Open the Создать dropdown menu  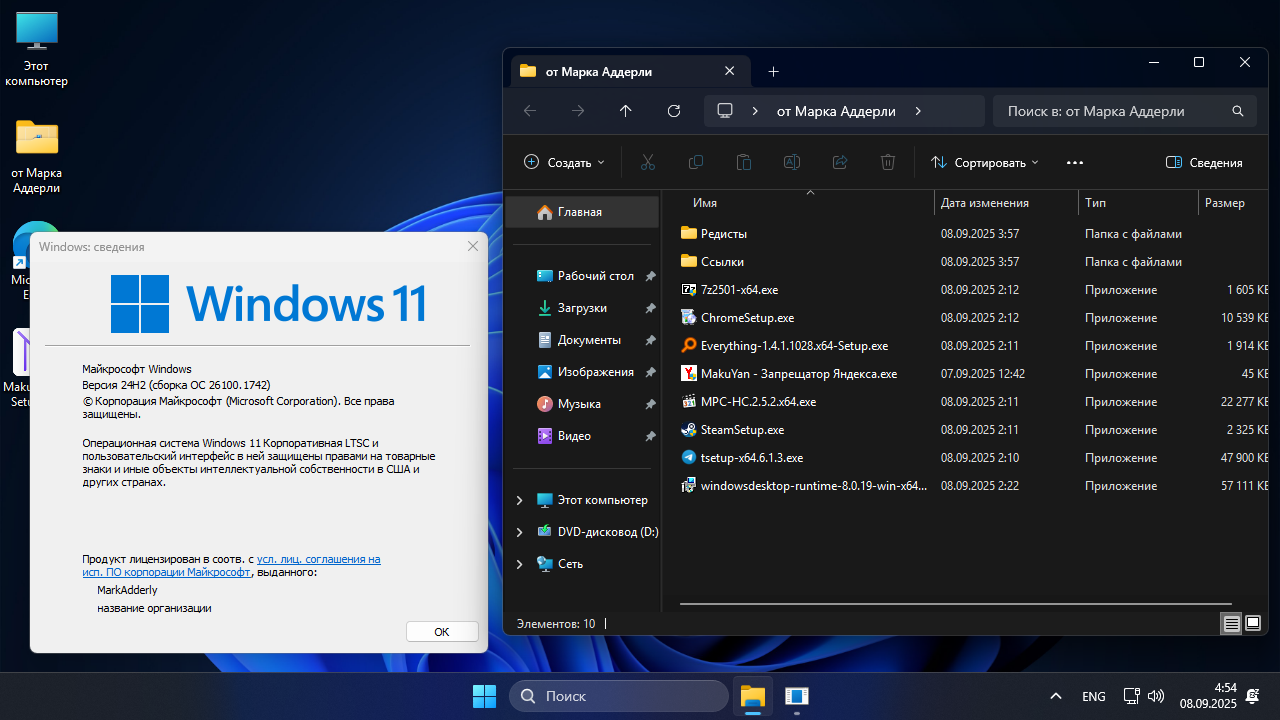(564, 162)
